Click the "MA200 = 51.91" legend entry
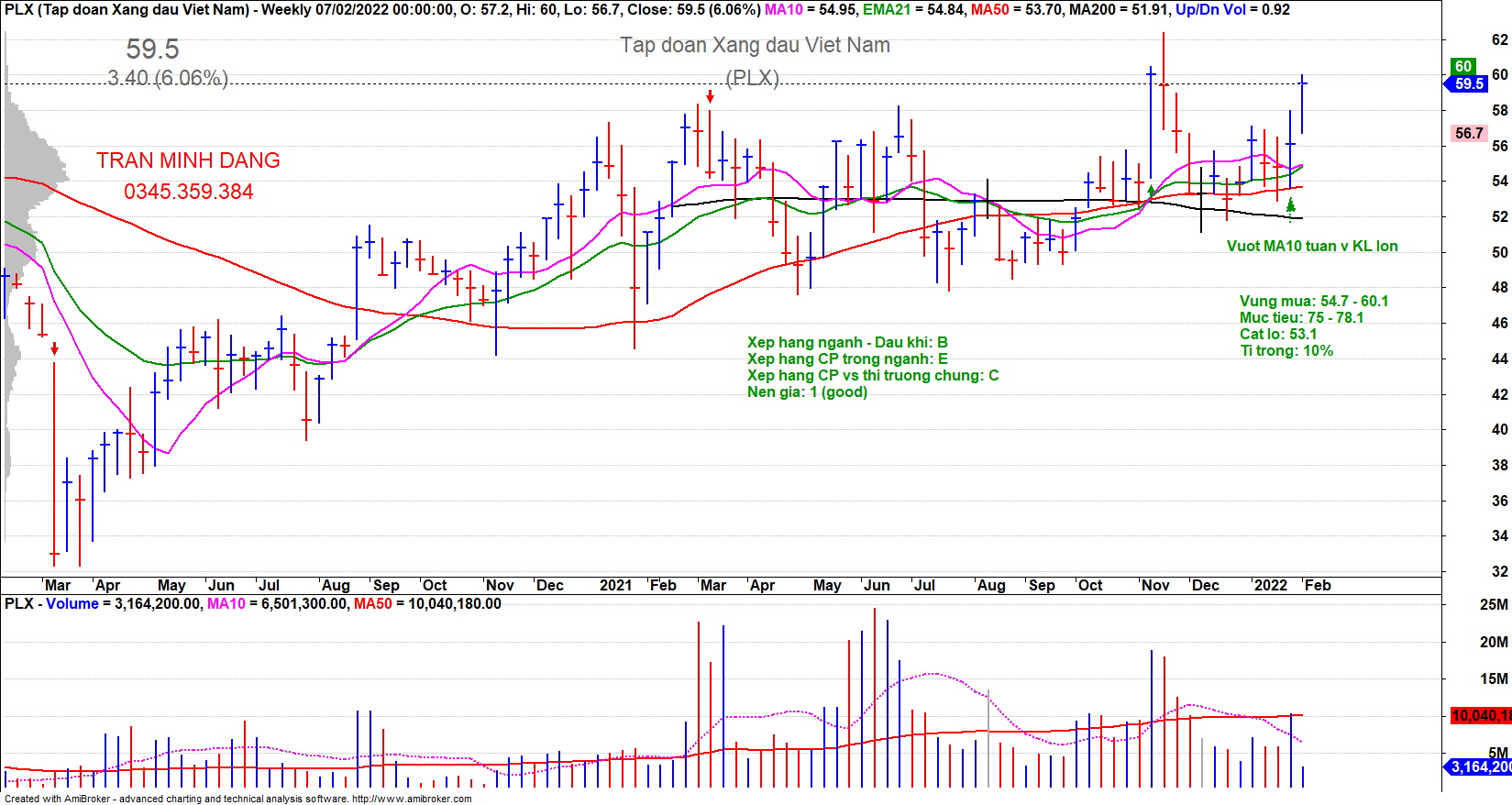The height and width of the screenshot is (805, 1512). pyautogui.click(x=1119, y=10)
